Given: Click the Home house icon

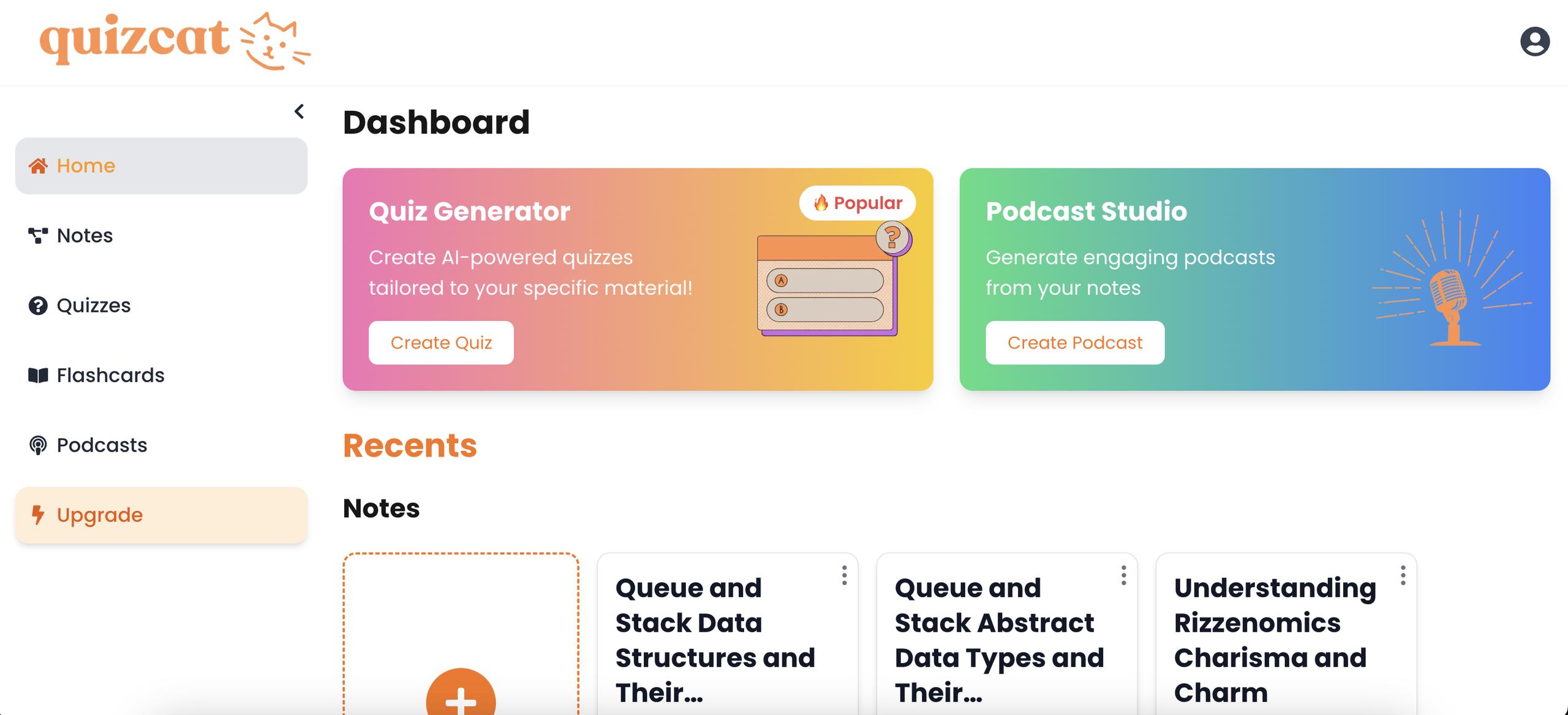Looking at the screenshot, I should [38, 166].
